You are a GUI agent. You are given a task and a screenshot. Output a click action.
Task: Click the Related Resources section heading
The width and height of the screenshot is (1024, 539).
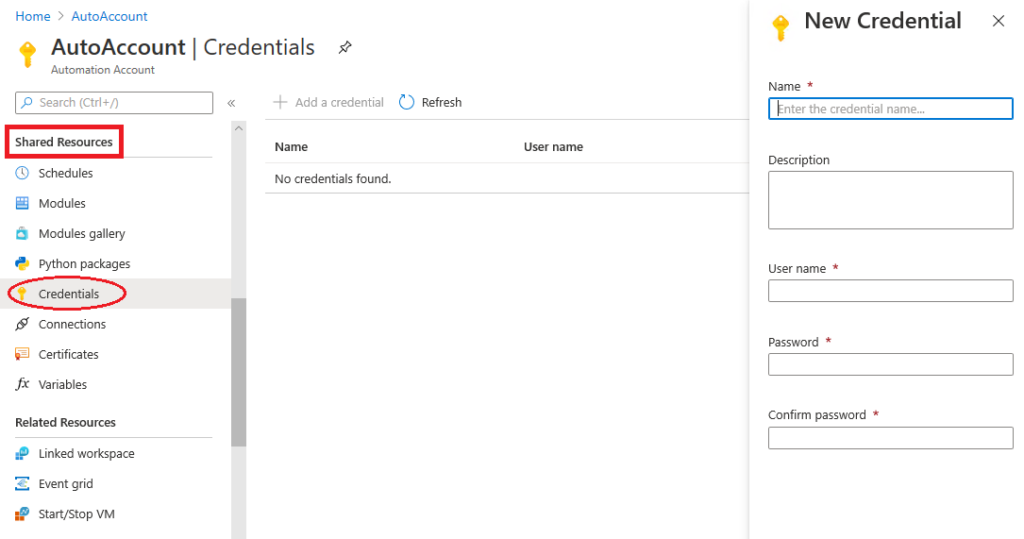click(x=65, y=422)
